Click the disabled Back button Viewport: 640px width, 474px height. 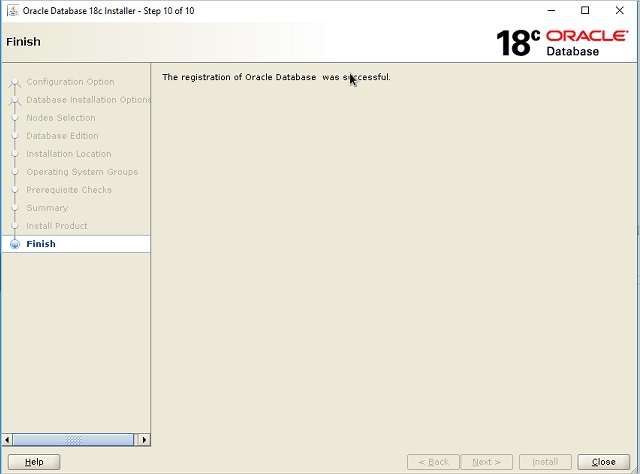coord(433,462)
